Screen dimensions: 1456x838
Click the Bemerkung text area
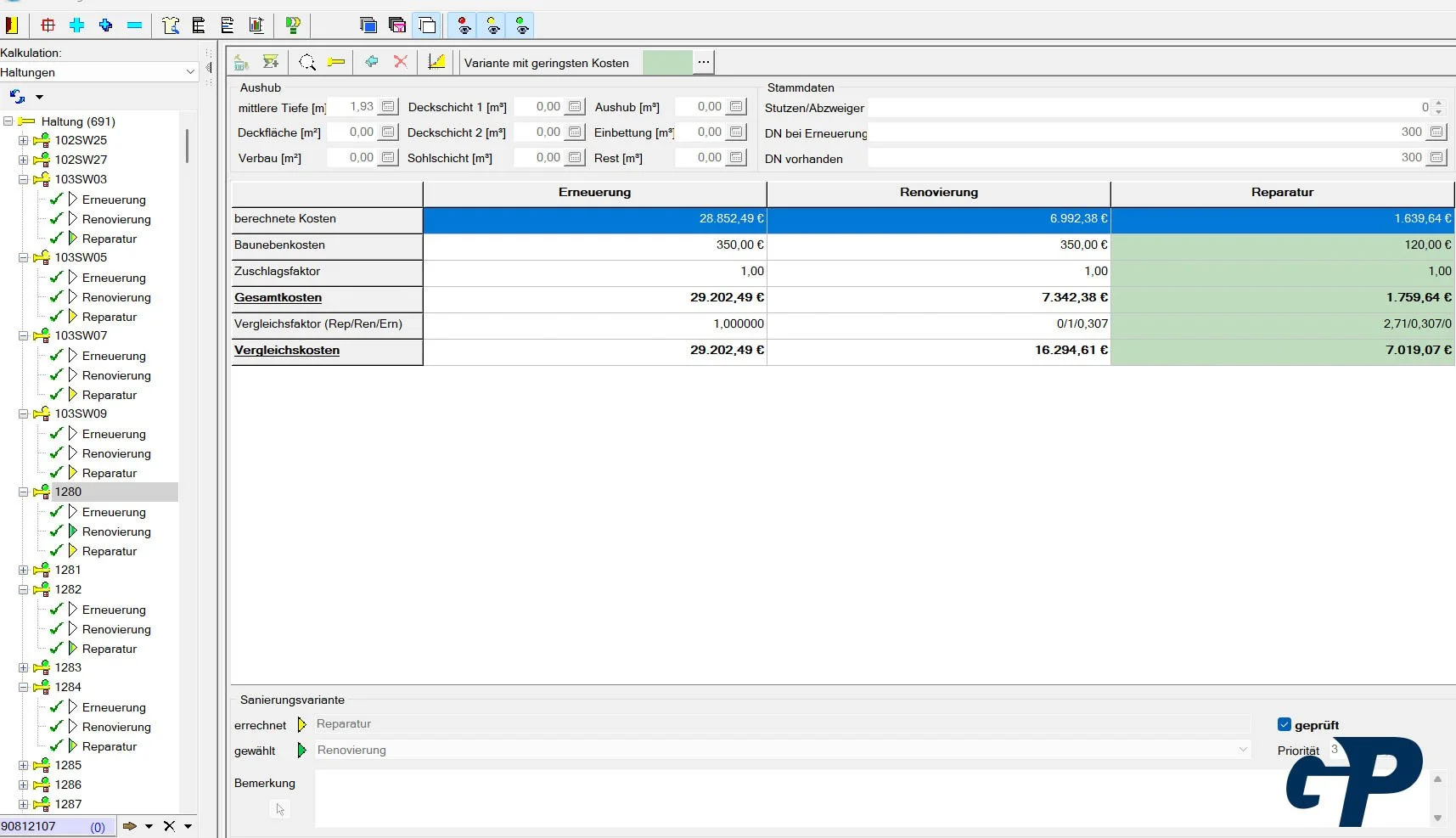pyautogui.click(x=872, y=797)
